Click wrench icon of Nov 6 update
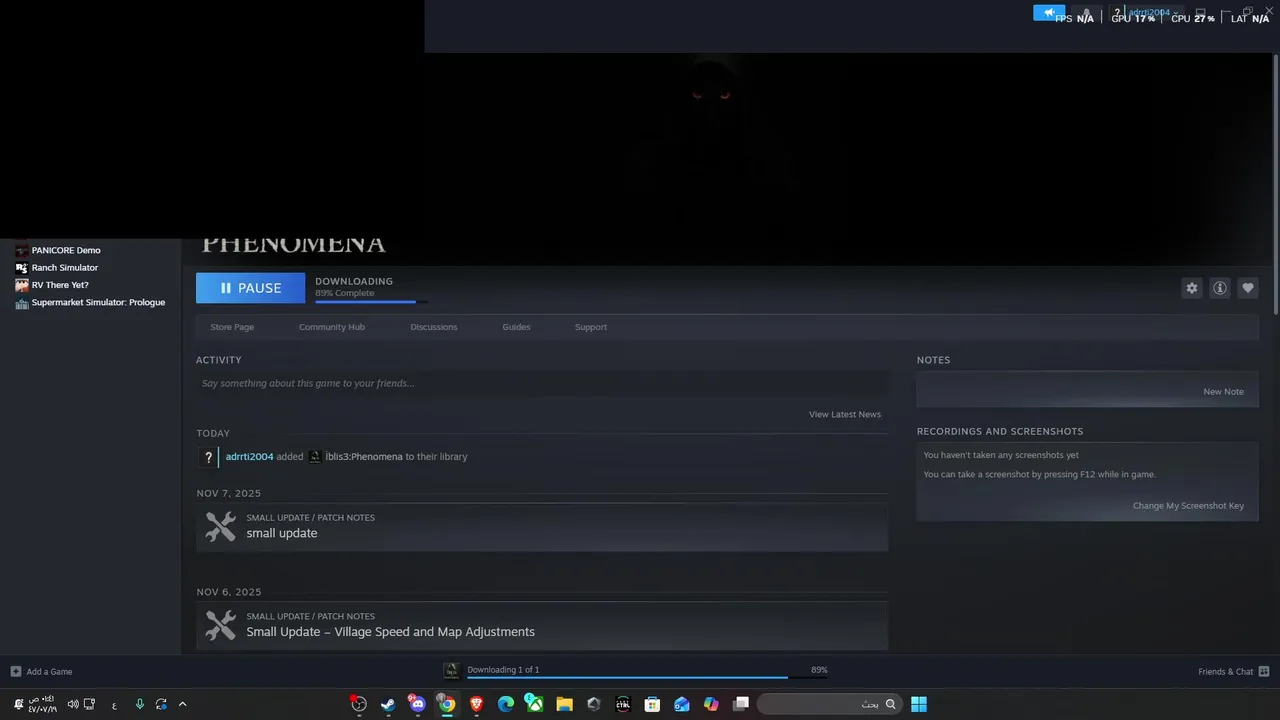 pyautogui.click(x=220, y=626)
